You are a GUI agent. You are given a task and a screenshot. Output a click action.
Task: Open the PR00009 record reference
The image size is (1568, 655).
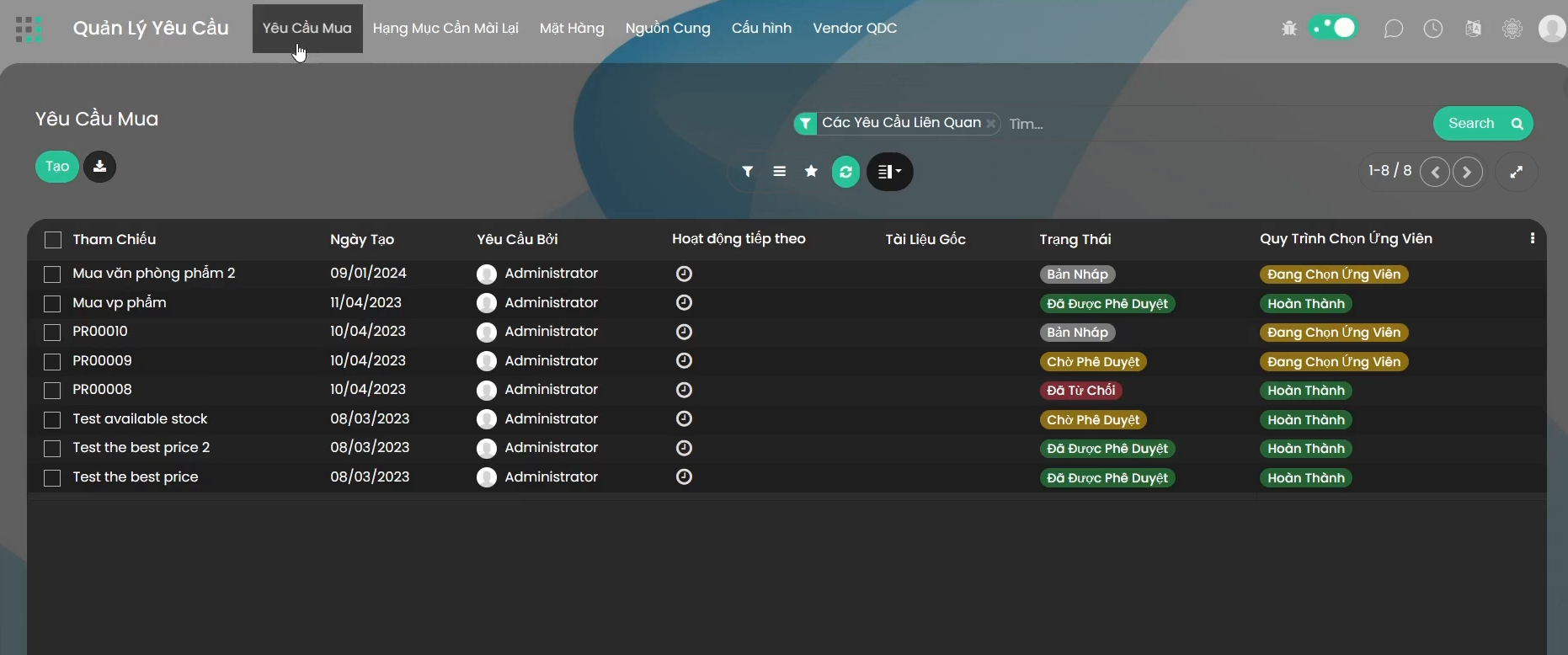point(102,361)
